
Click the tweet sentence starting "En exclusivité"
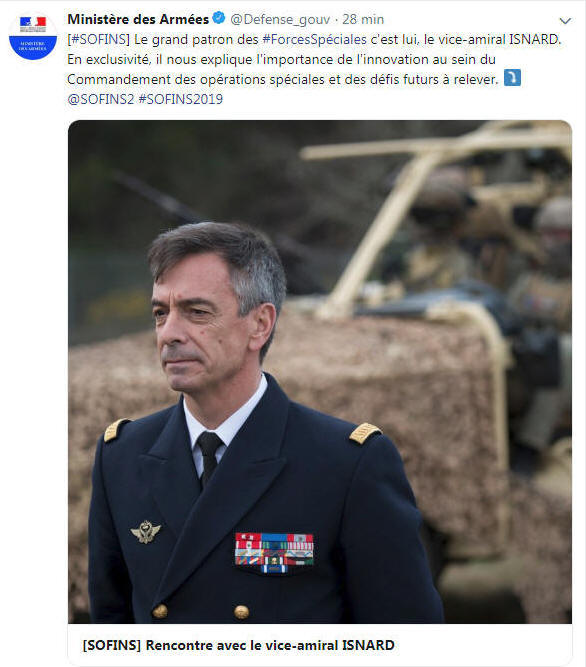[281, 69]
